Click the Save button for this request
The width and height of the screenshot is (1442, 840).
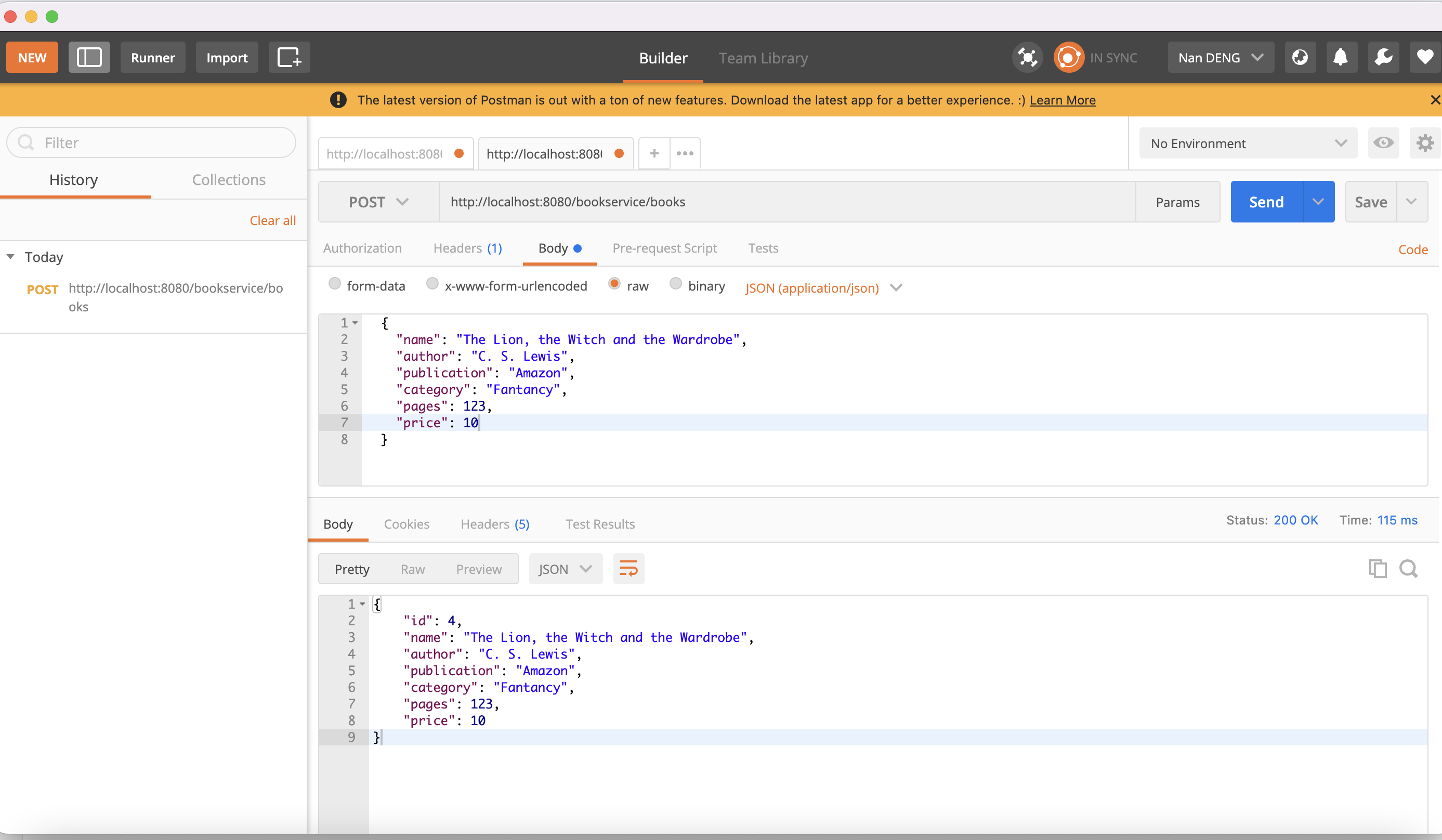pyautogui.click(x=1370, y=201)
